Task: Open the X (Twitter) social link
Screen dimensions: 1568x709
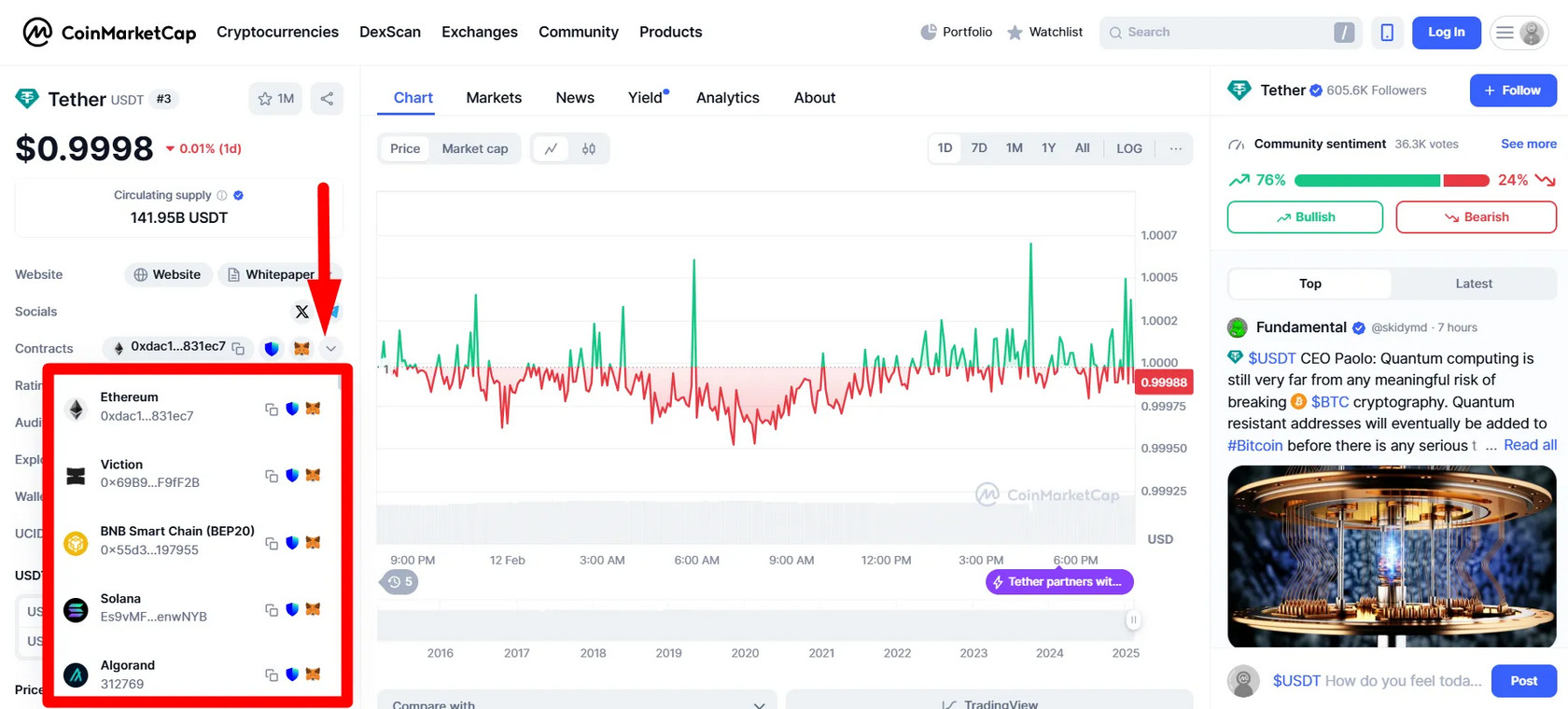Action: point(301,312)
